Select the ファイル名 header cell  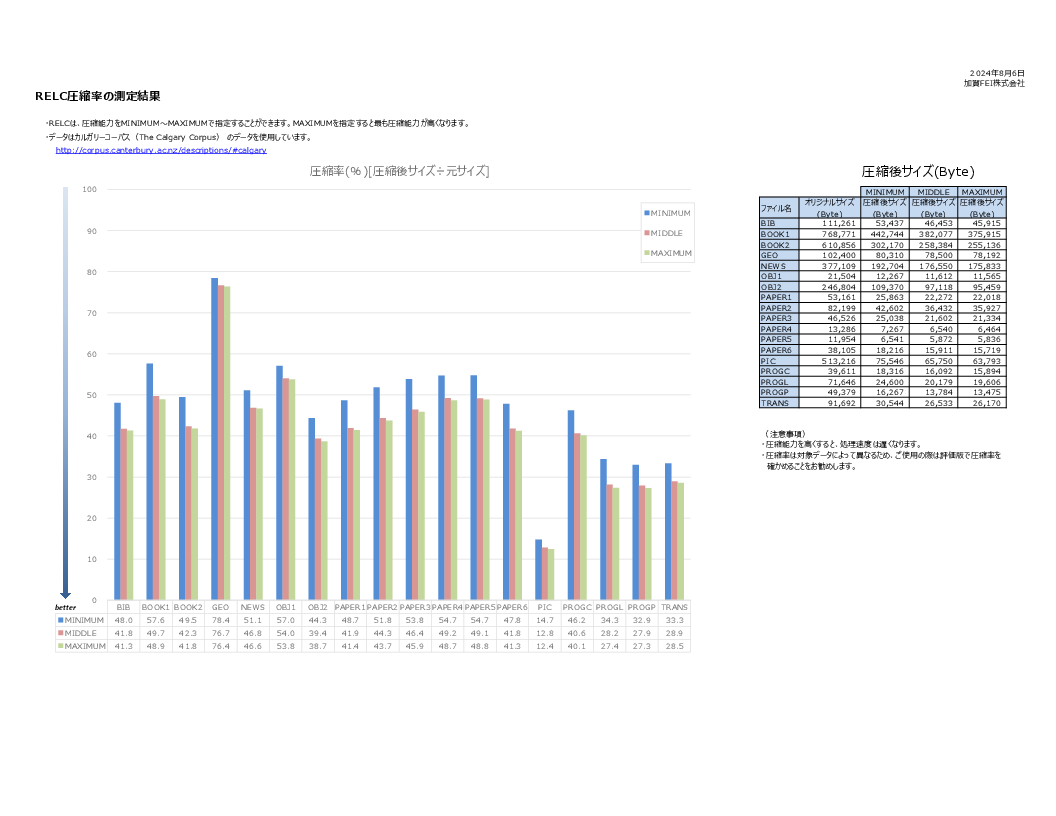pyautogui.click(x=776, y=207)
